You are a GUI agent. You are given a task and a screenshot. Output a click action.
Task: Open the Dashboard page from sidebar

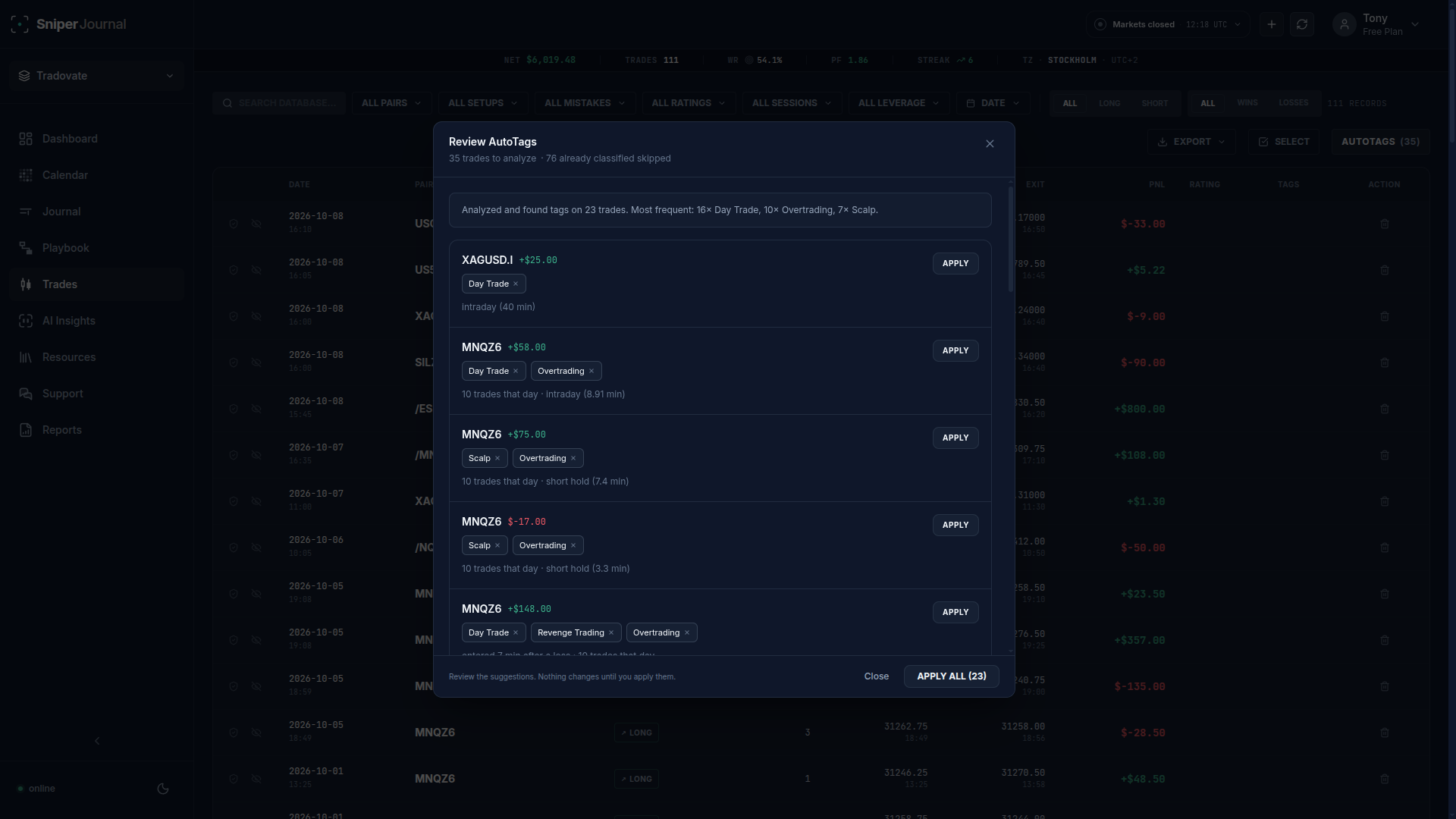click(96, 139)
